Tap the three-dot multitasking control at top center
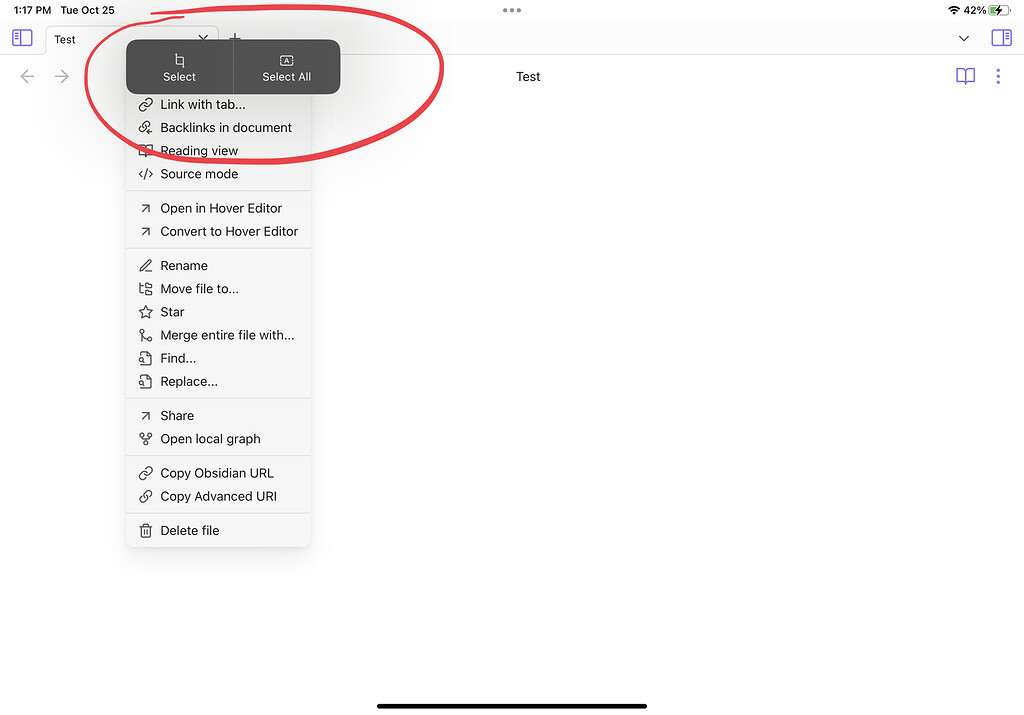The width and height of the screenshot is (1024, 715). click(512, 10)
